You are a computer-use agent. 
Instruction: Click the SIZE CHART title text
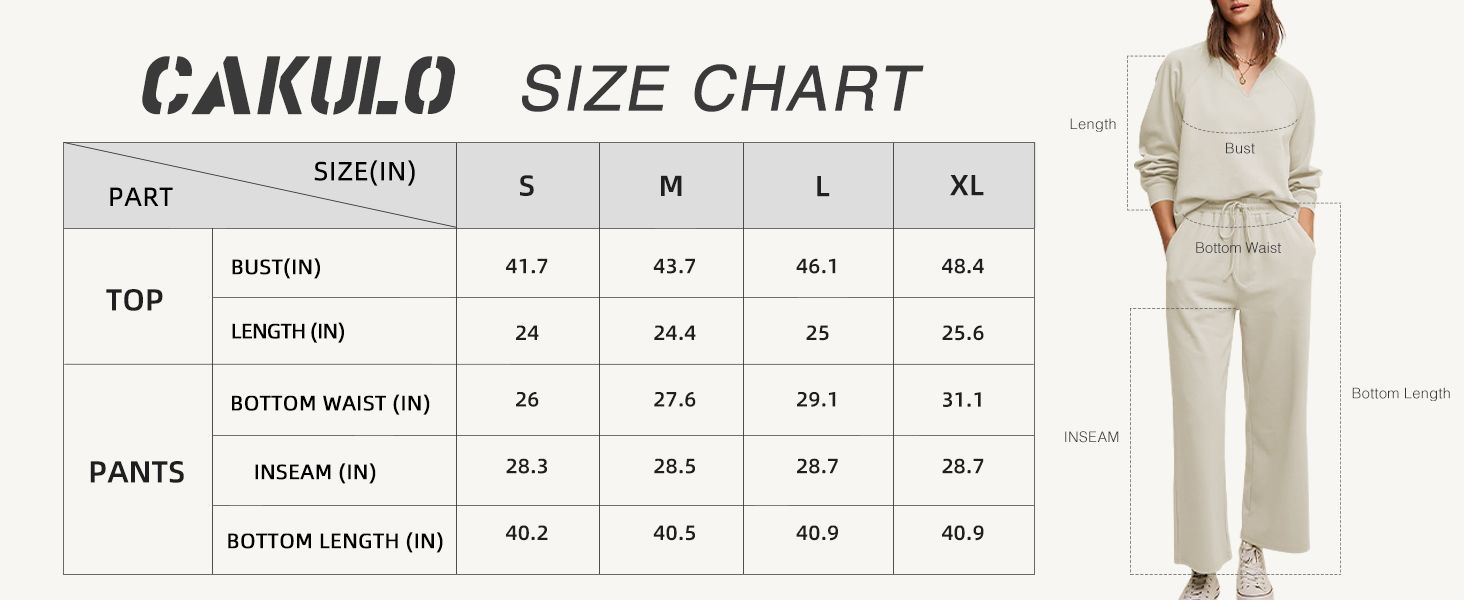720,88
